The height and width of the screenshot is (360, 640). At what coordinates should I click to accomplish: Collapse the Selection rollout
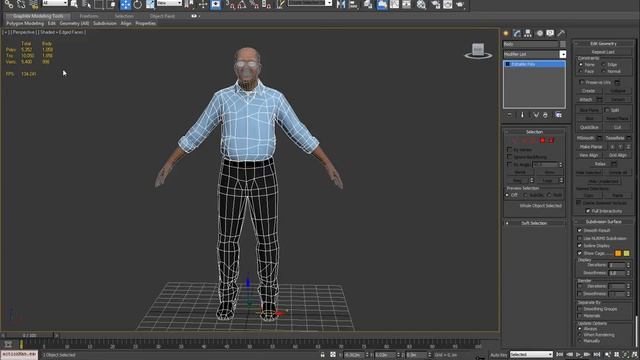(534, 132)
